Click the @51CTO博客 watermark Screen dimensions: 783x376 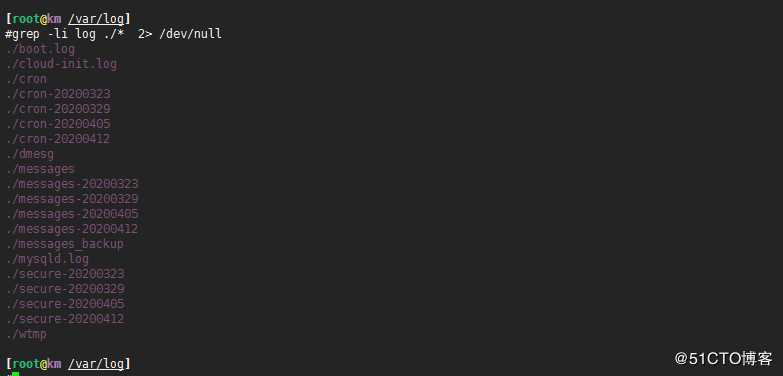coord(724,358)
